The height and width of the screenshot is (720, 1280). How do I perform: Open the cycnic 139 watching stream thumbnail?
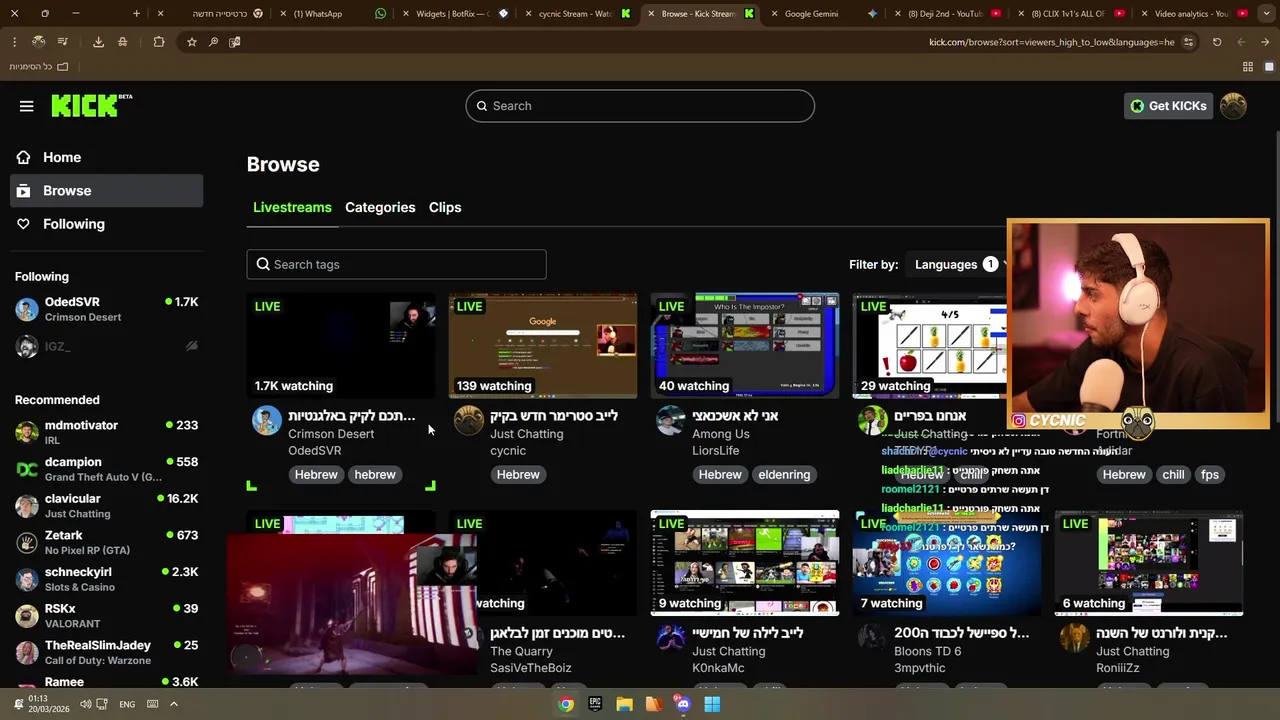tap(543, 345)
